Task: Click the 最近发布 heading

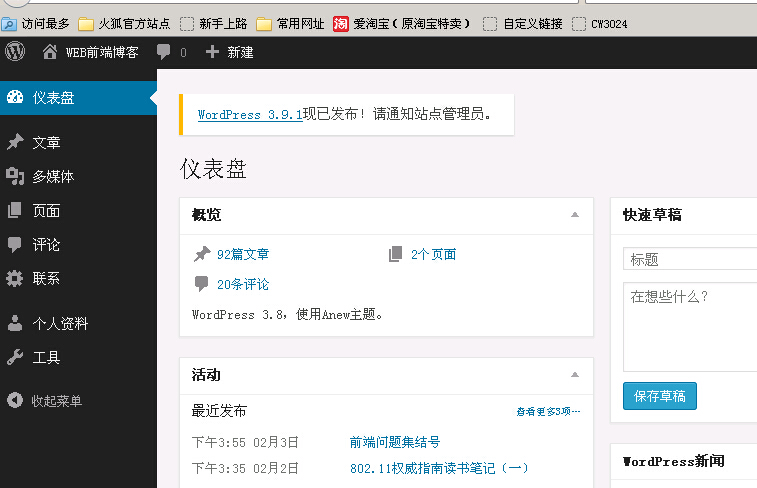Action: point(219,411)
